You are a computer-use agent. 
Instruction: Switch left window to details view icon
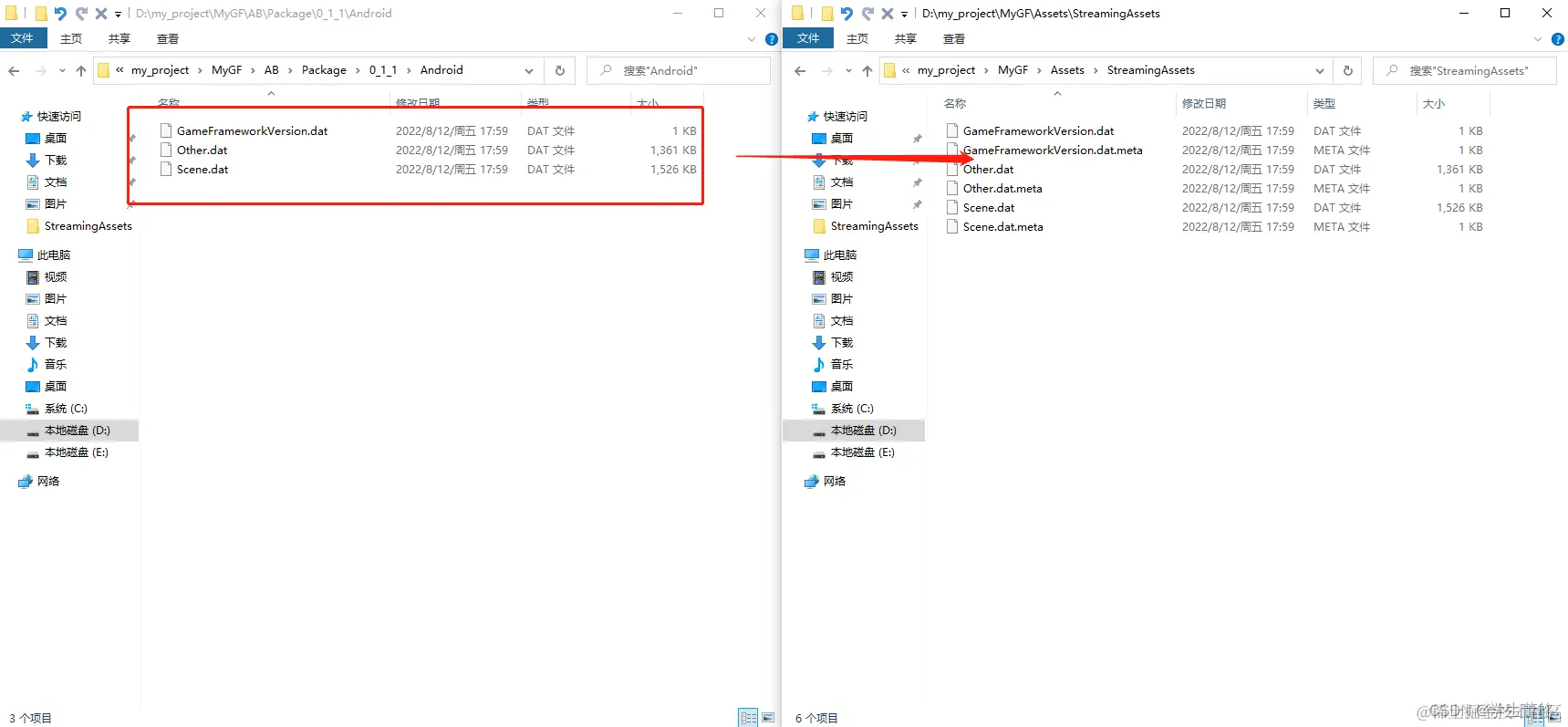pyautogui.click(x=748, y=718)
